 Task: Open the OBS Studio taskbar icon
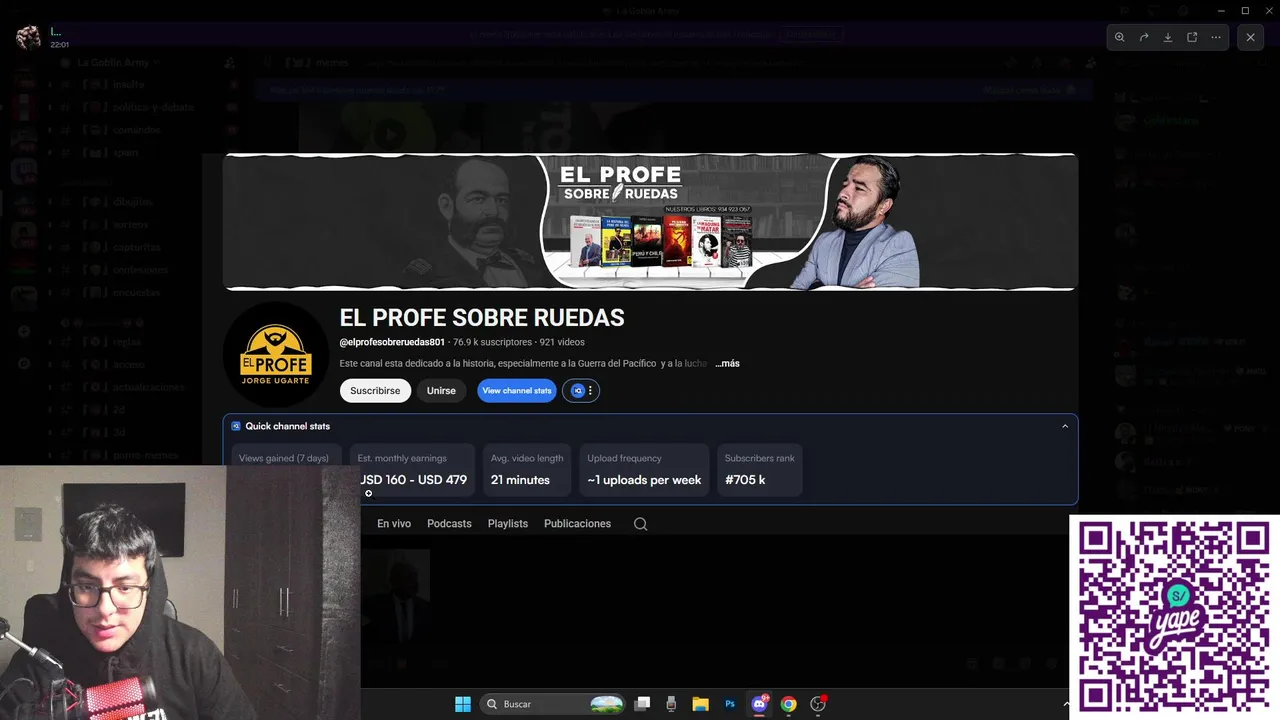[x=818, y=704]
